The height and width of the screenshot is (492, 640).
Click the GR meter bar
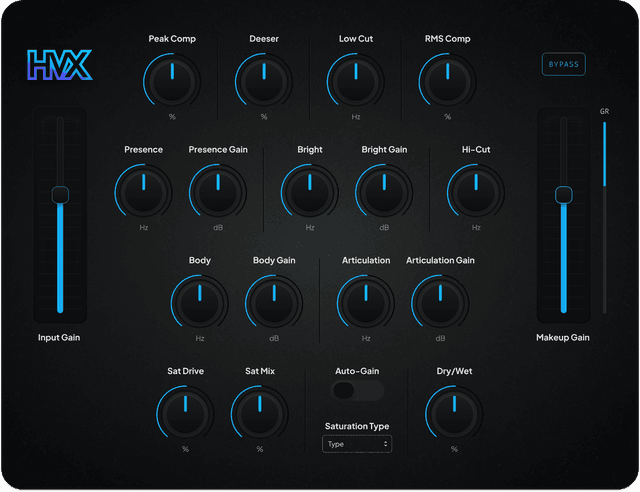coord(604,217)
